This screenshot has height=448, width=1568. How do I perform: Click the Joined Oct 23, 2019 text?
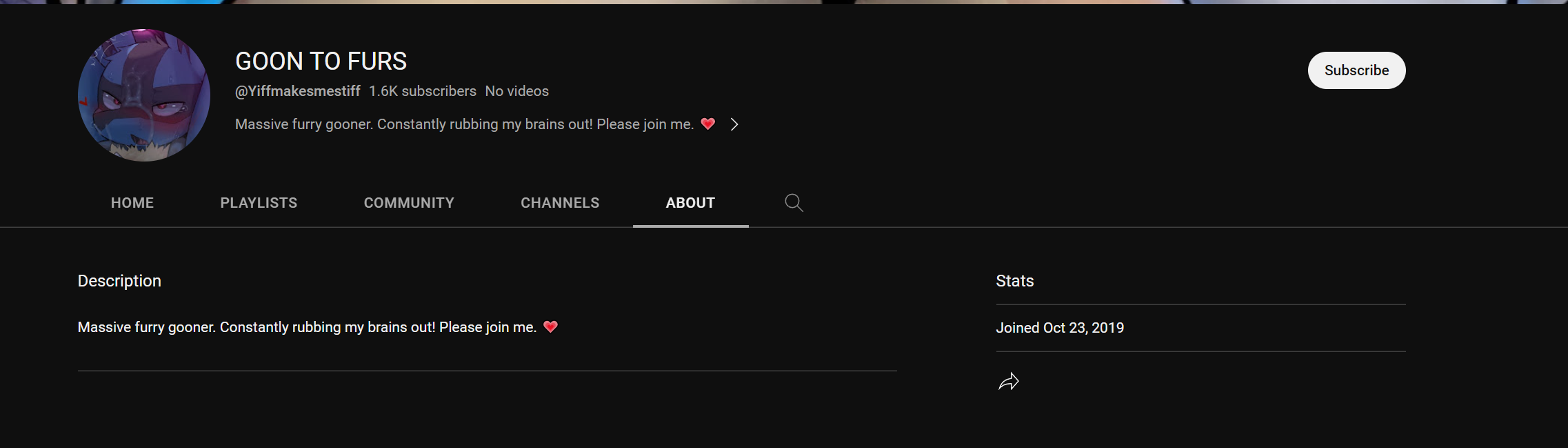[x=1060, y=328]
